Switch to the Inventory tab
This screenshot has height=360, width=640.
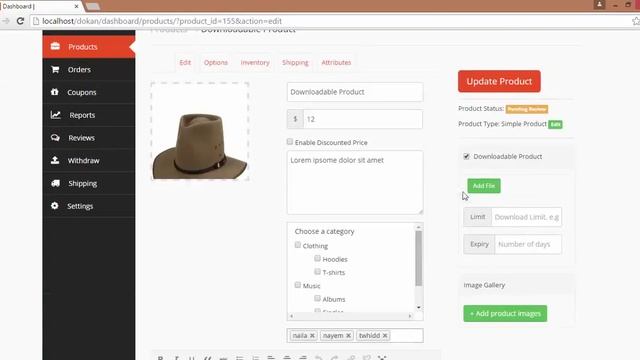click(255, 62)
